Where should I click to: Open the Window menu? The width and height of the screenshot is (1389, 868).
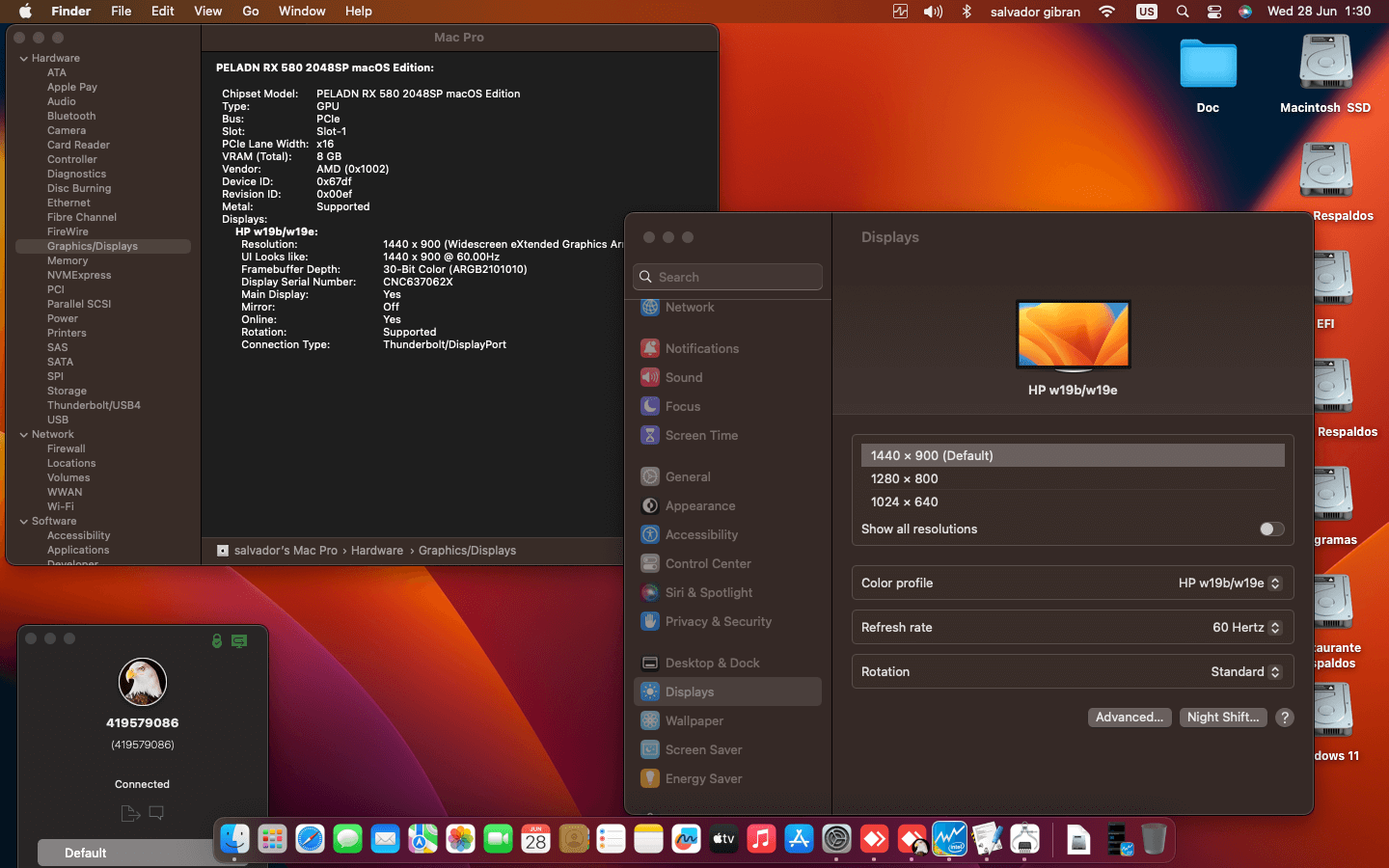coord(302,12)
